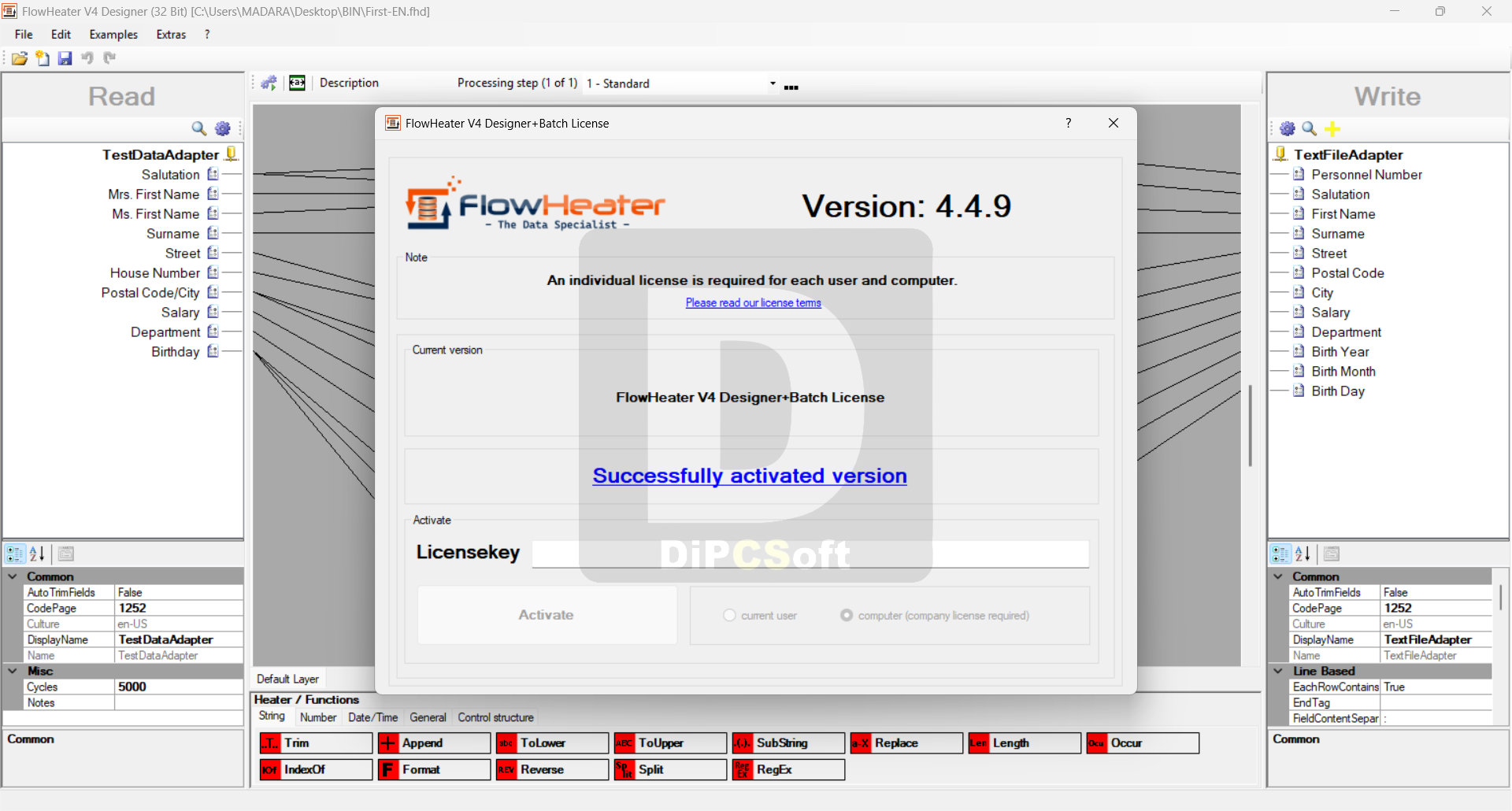Select Personnel Number in Write tree
Screen dimensions: 1512x811
1366,175
